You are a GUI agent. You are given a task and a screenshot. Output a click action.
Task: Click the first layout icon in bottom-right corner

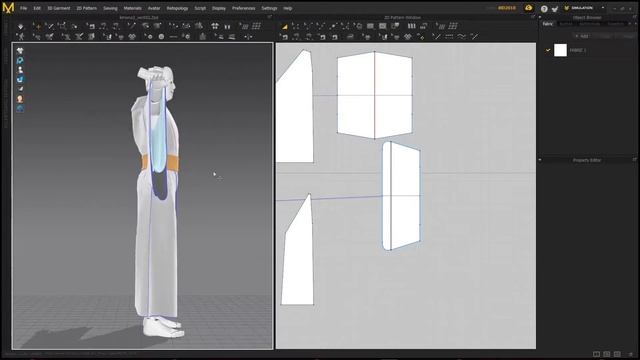click(596, 354)
